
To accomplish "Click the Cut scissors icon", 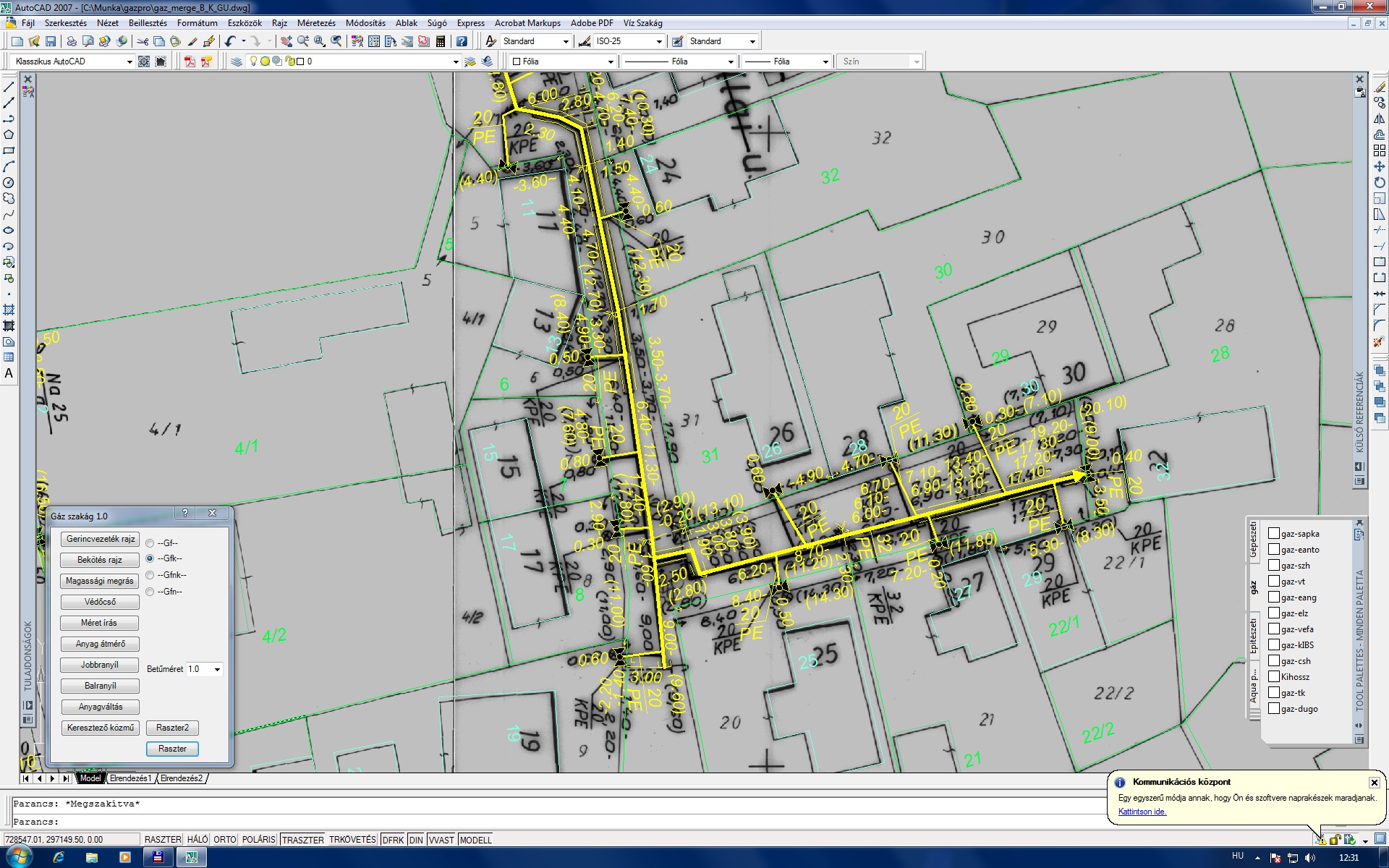I will 143,41.
